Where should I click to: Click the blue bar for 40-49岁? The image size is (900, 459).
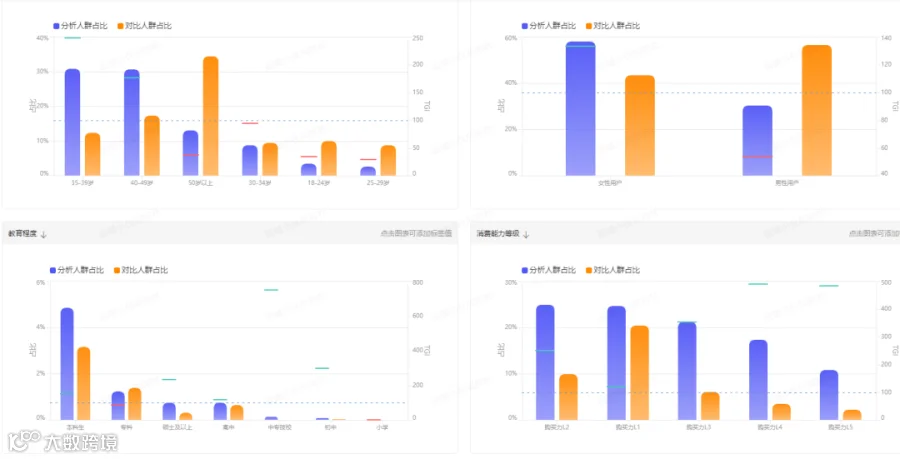pos(131,123)
